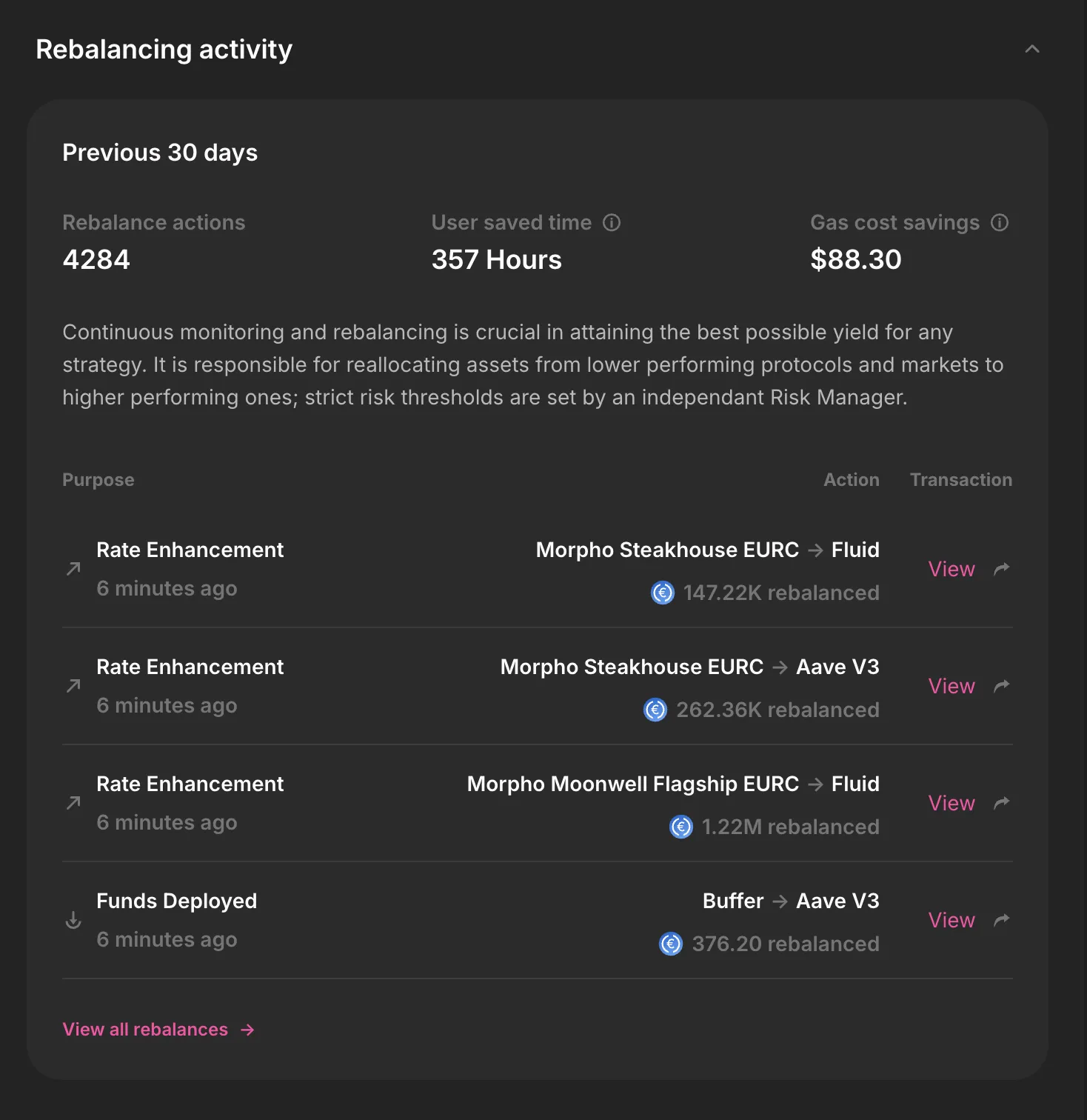Click the Funds Deployed download arrow icon

click(73, 920)
